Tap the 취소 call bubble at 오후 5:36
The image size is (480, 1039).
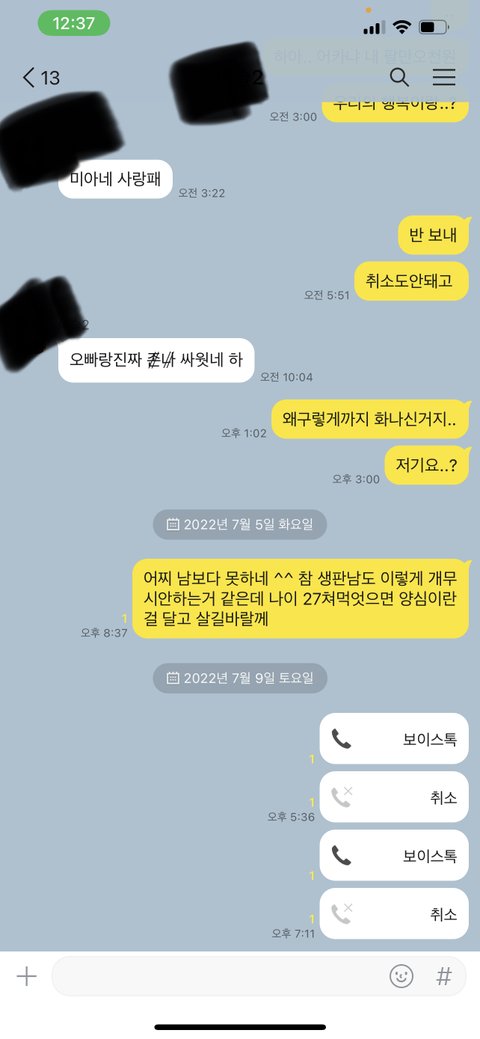click(x=394, y=797)
